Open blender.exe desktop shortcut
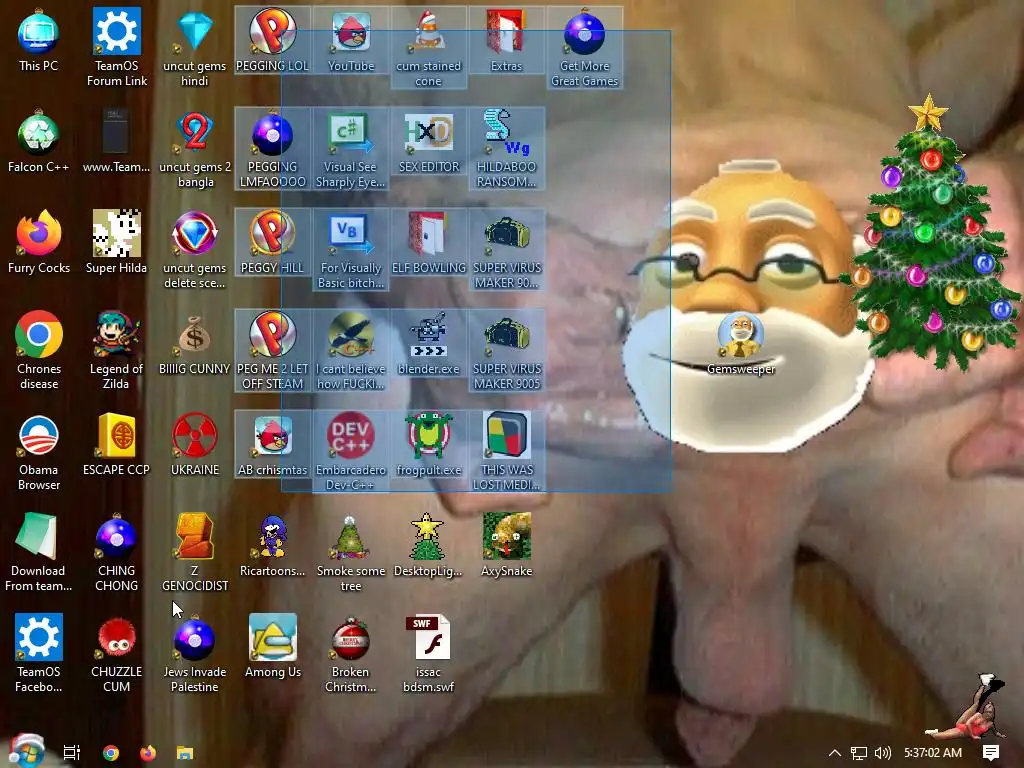 pyautogui.click(x=428, y=344)
